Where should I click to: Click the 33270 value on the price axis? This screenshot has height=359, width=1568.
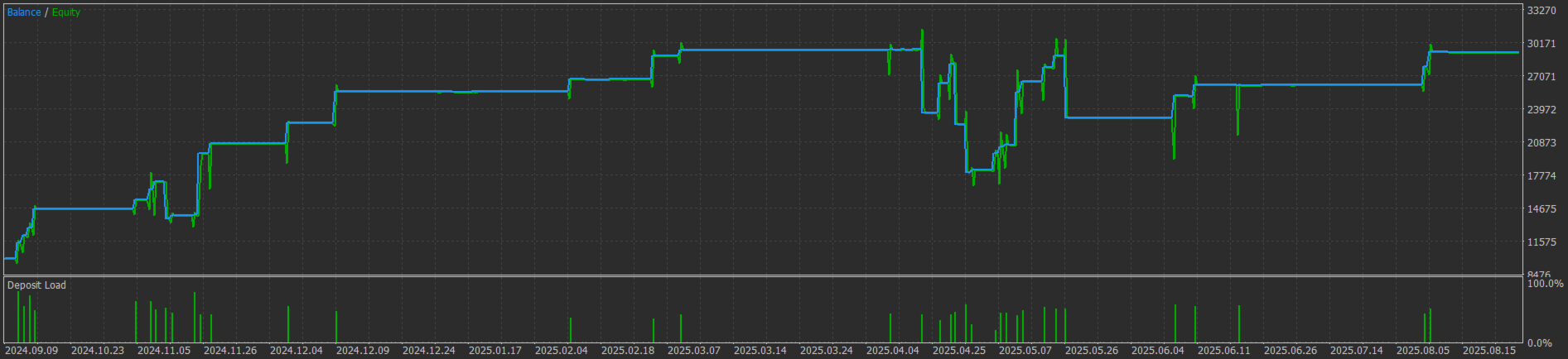tap(1541, 11)
